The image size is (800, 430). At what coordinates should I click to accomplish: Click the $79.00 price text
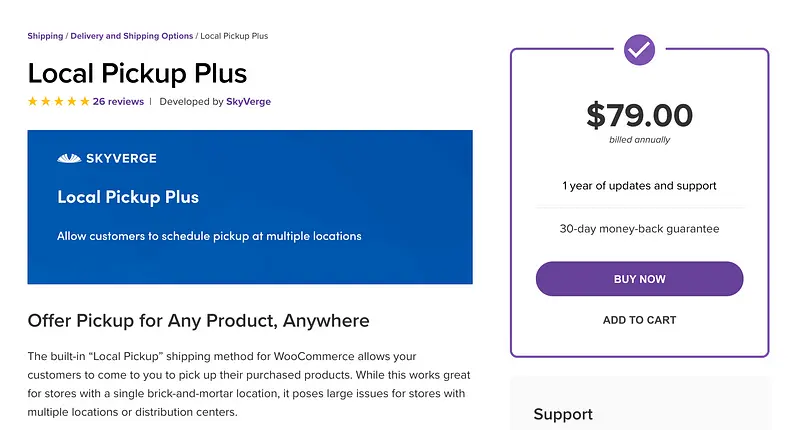tap(639, 115)
